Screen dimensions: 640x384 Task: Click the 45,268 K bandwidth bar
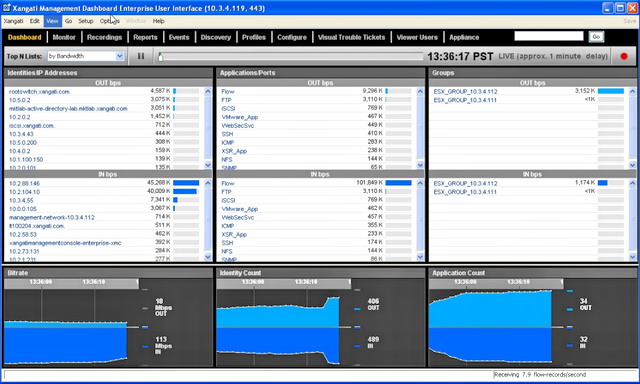coord(186,183)
